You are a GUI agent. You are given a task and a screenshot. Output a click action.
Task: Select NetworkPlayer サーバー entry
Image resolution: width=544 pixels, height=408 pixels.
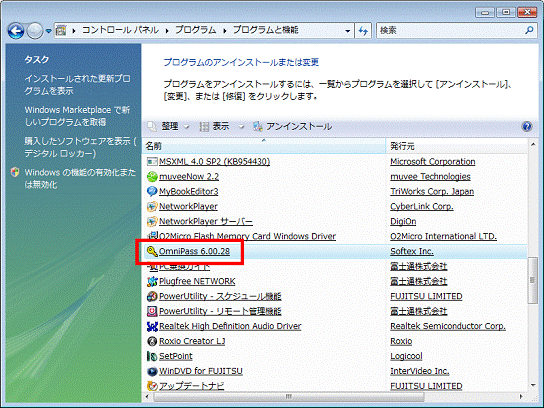[206, 221]
